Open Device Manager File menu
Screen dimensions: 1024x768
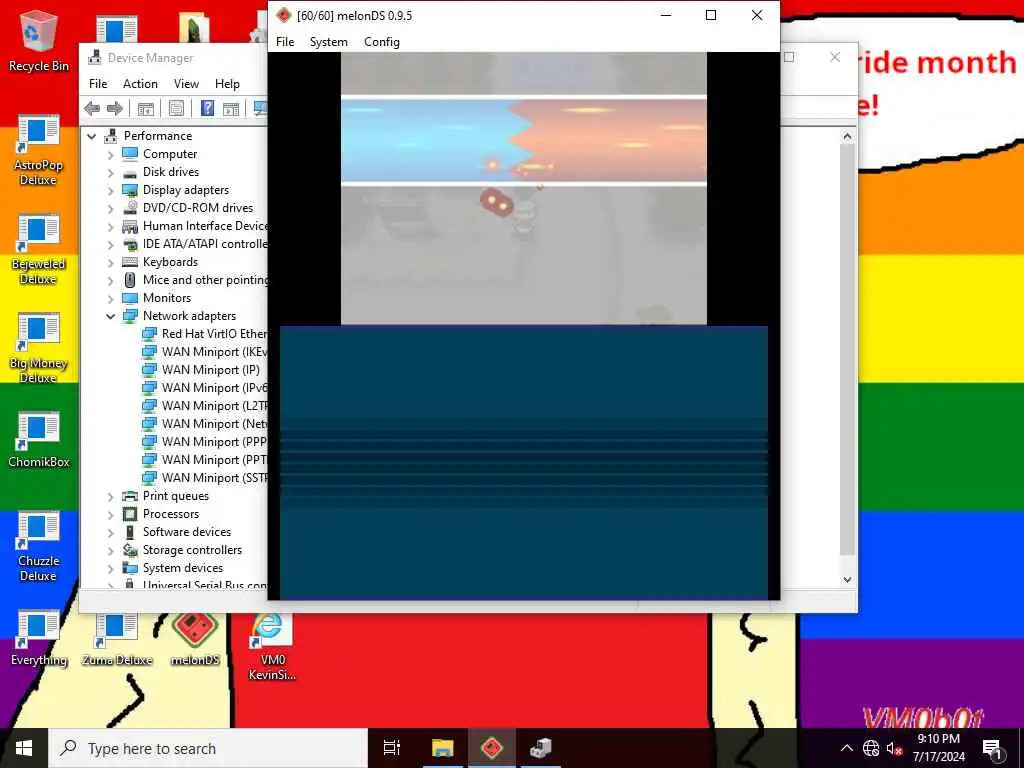coord(98,84)
